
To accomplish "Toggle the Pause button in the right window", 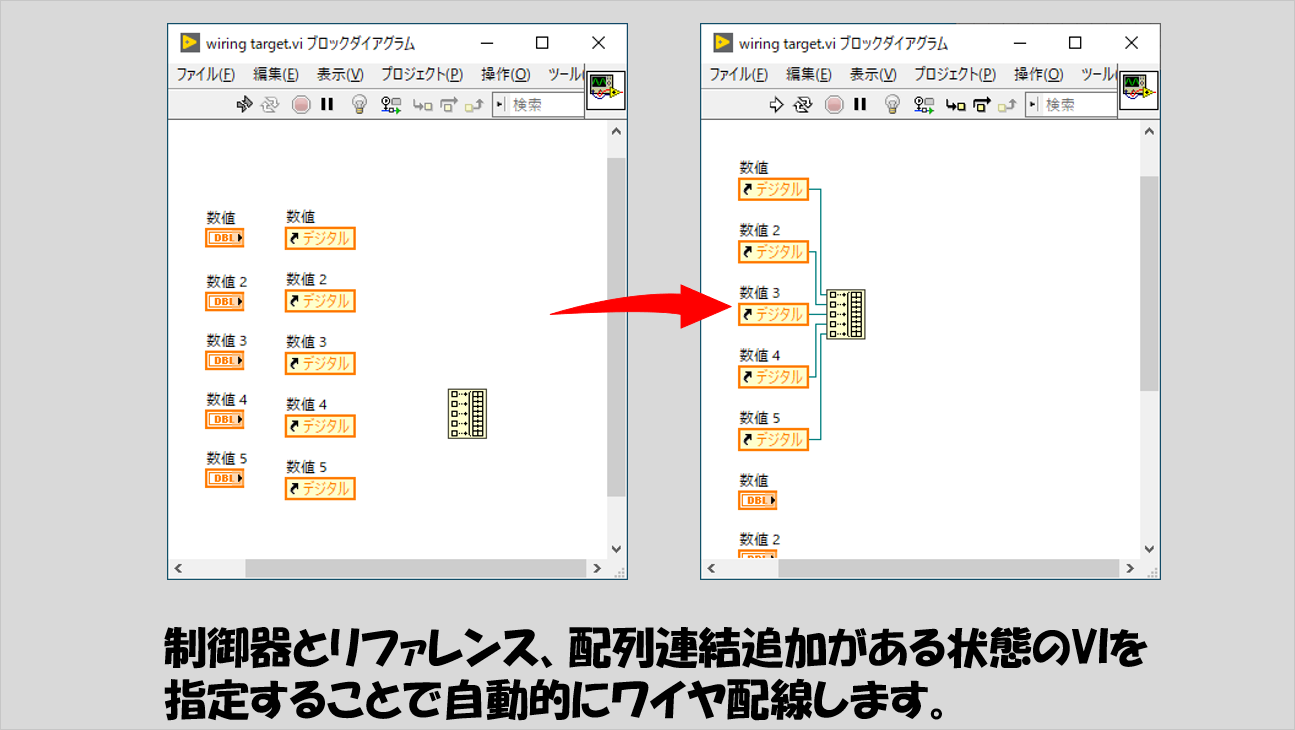I will tap(860, 104).
